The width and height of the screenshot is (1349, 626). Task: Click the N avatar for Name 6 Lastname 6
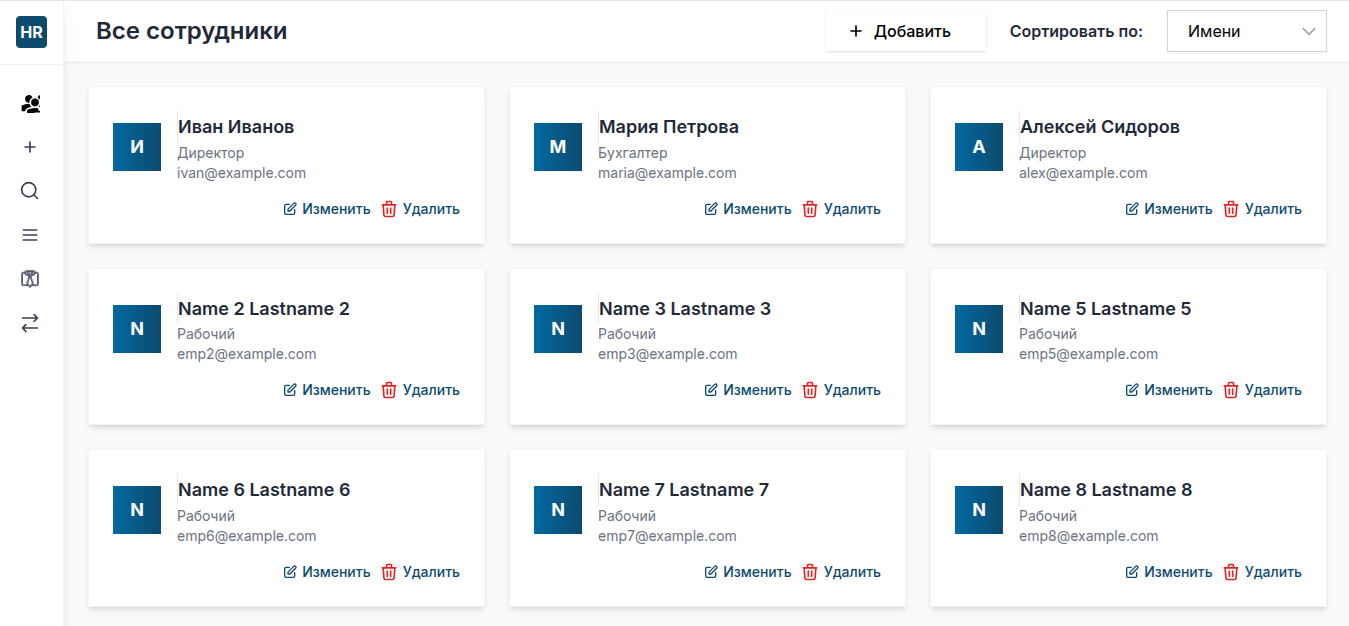(137, 510)
